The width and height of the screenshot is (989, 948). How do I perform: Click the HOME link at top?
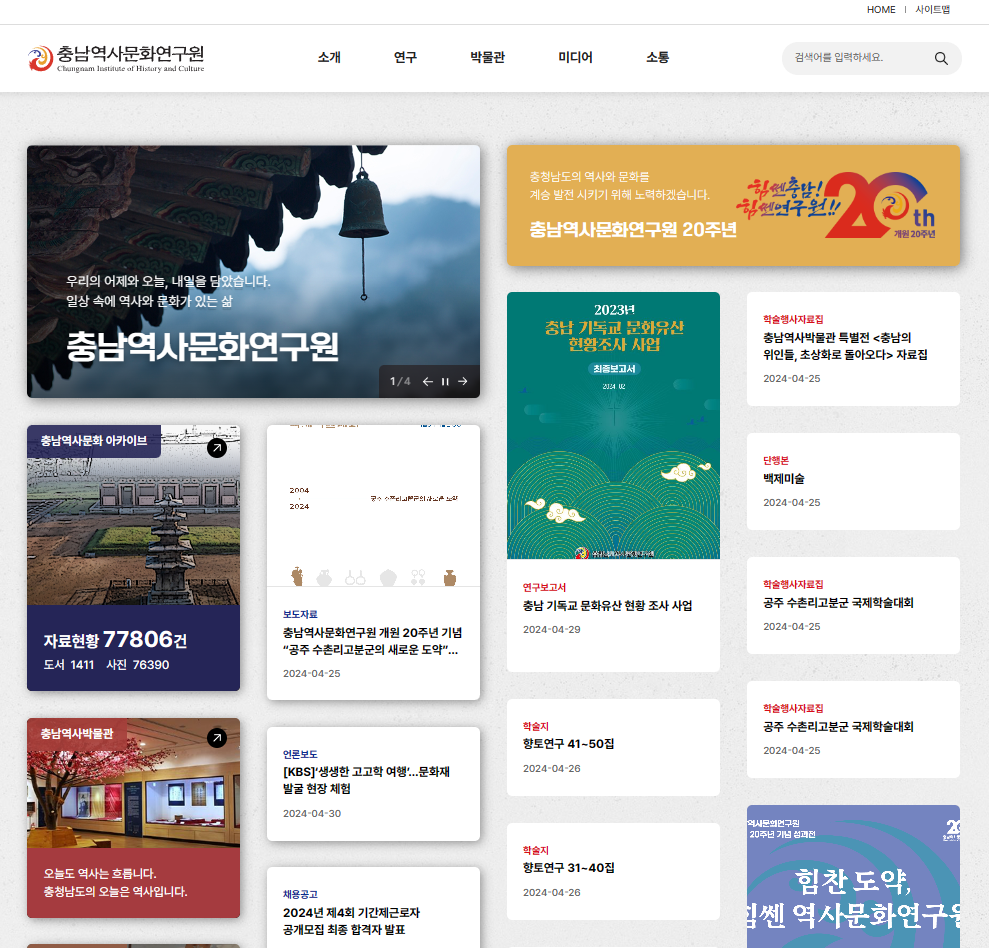[x=881, y=9]
